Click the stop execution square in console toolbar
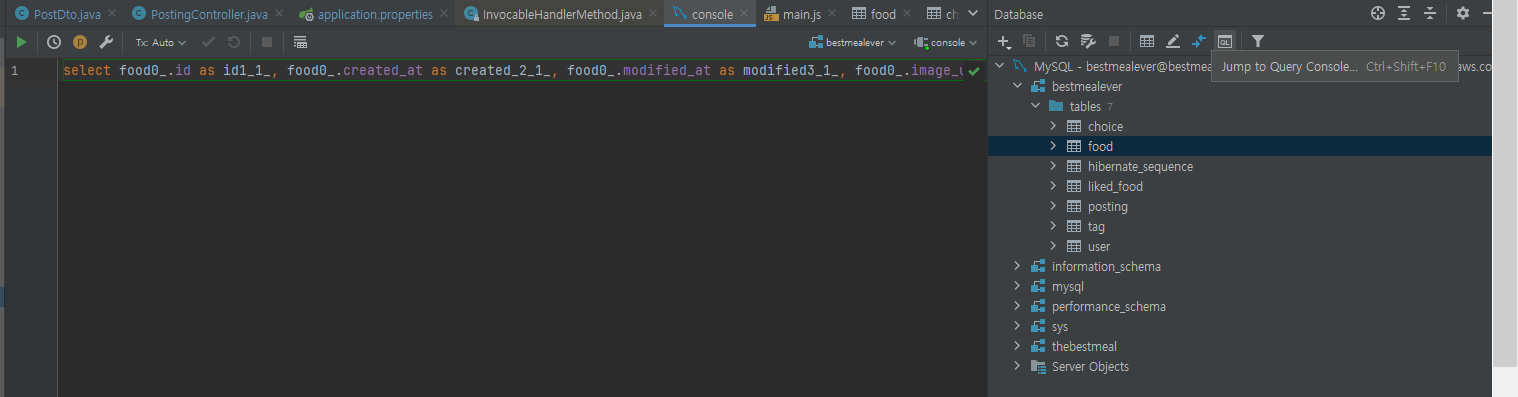 point(267,43)
